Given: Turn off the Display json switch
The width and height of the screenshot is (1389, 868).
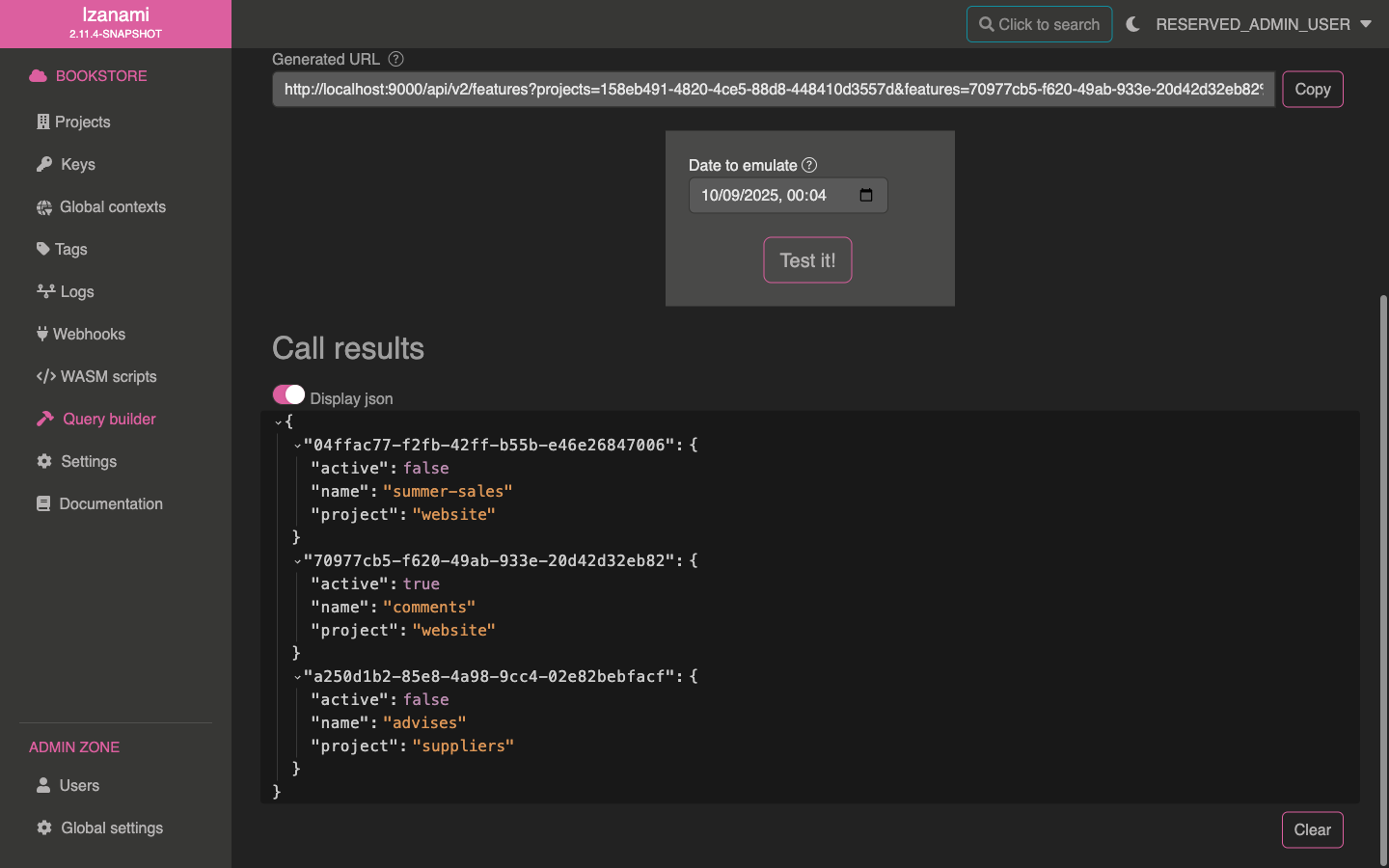Looking at the screenshot, I should click(x=288, y=395).
